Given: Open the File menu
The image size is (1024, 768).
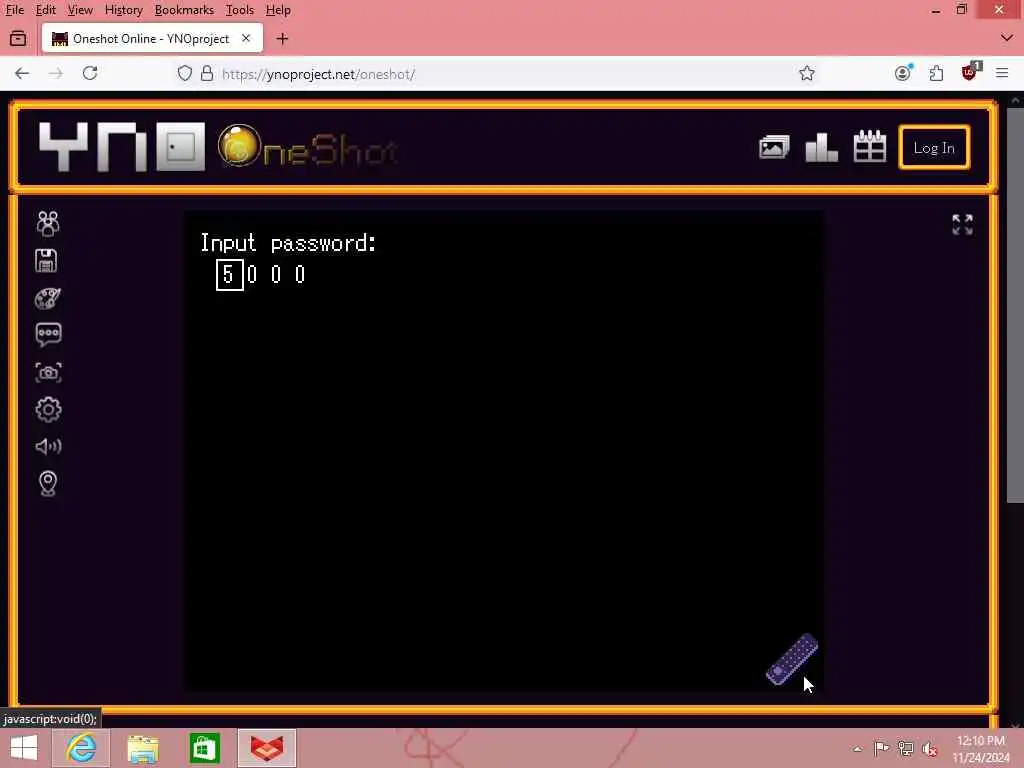Looking at the screenshot, I should pyautogui.click(x=14, y=10).
